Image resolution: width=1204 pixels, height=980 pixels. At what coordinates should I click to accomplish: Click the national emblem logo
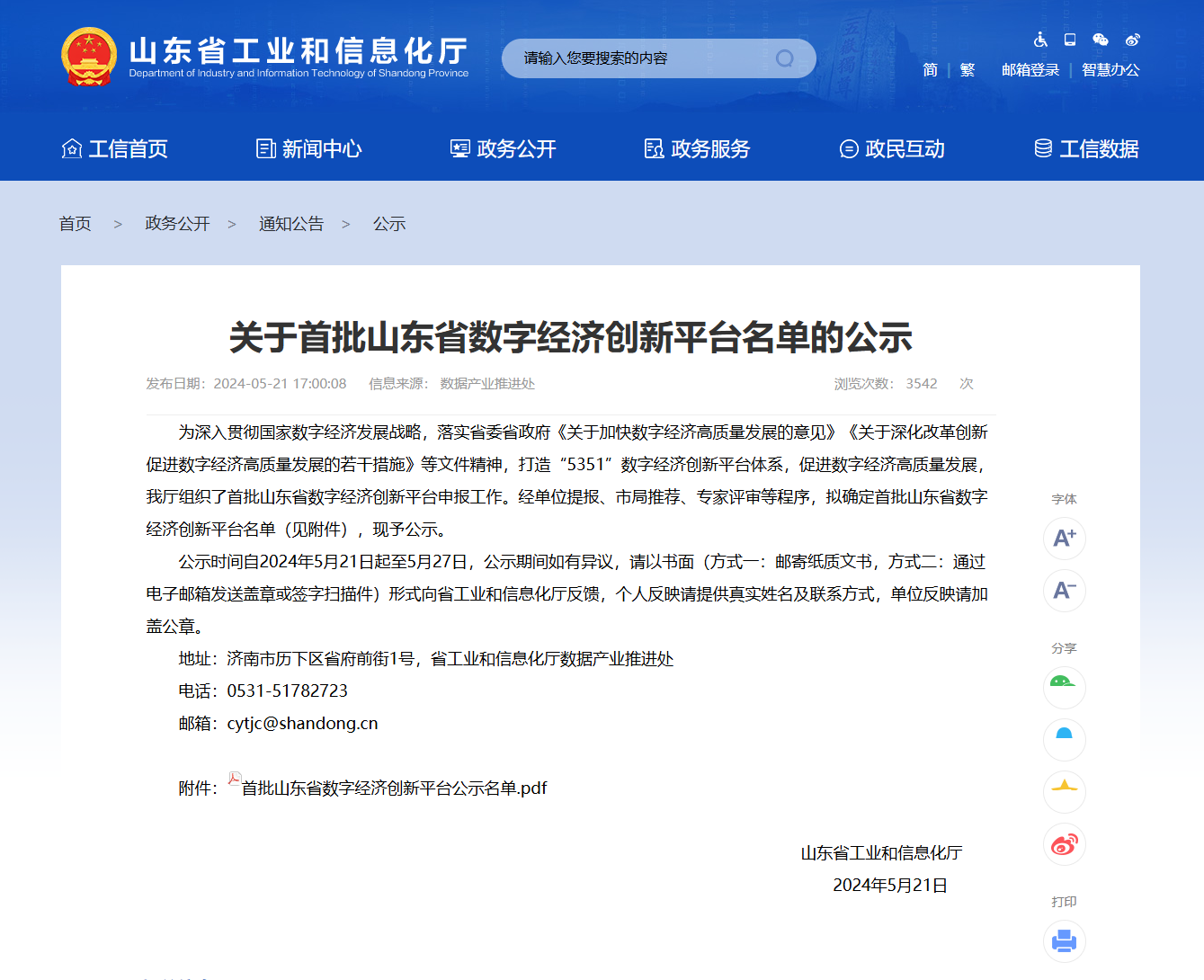click(88, 58)
